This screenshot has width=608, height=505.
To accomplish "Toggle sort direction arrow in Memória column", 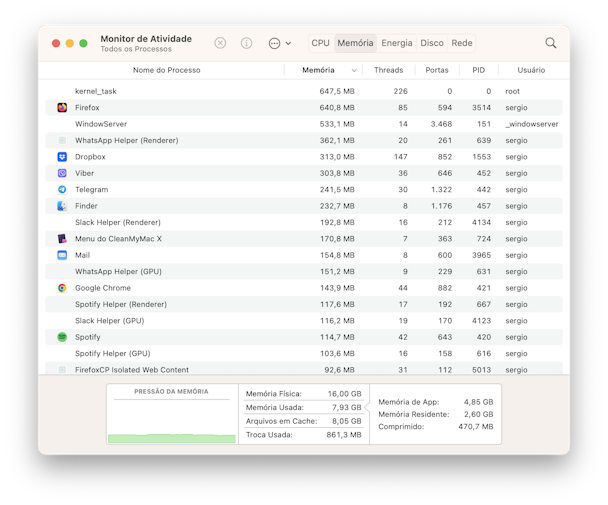I will 354,71.
